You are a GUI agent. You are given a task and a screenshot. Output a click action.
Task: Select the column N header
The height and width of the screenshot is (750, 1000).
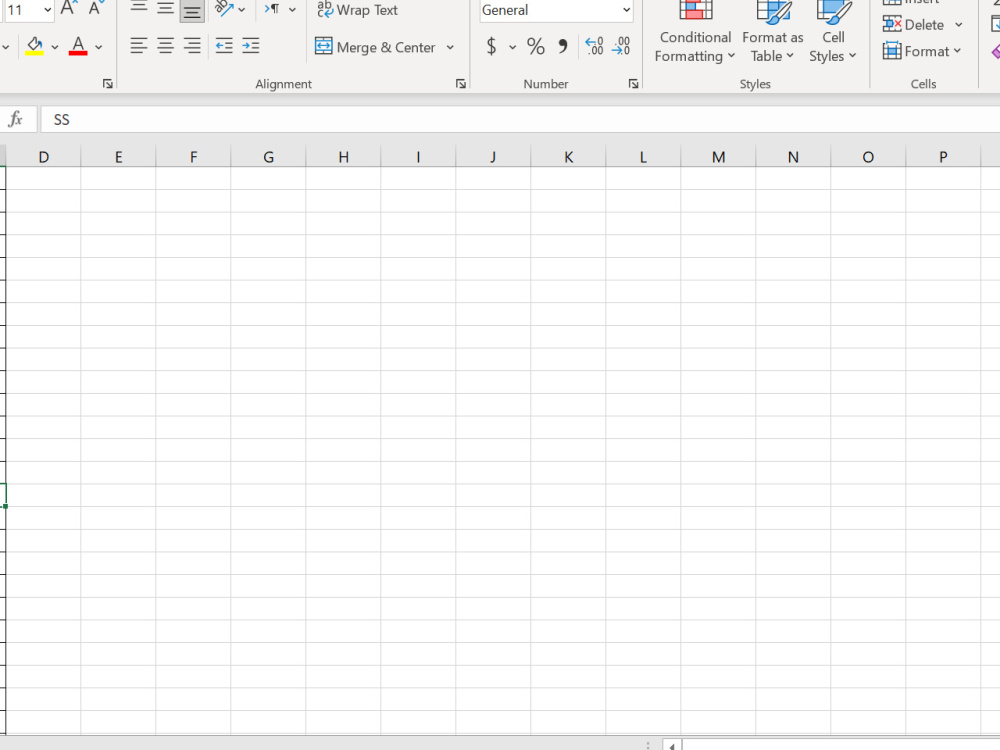pyautogui.click(x=793, y=157)
